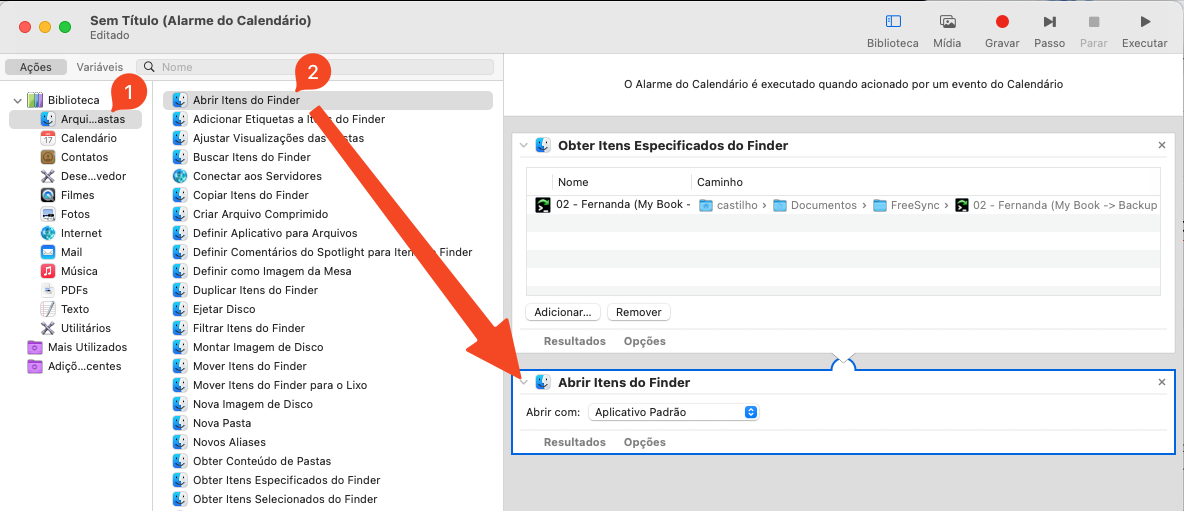This screenshot has width=1184, height=511.
Task: Collapse the Obter Itens Especificados do Finder action
Action: pyautogui.click(x=524, y=146)
